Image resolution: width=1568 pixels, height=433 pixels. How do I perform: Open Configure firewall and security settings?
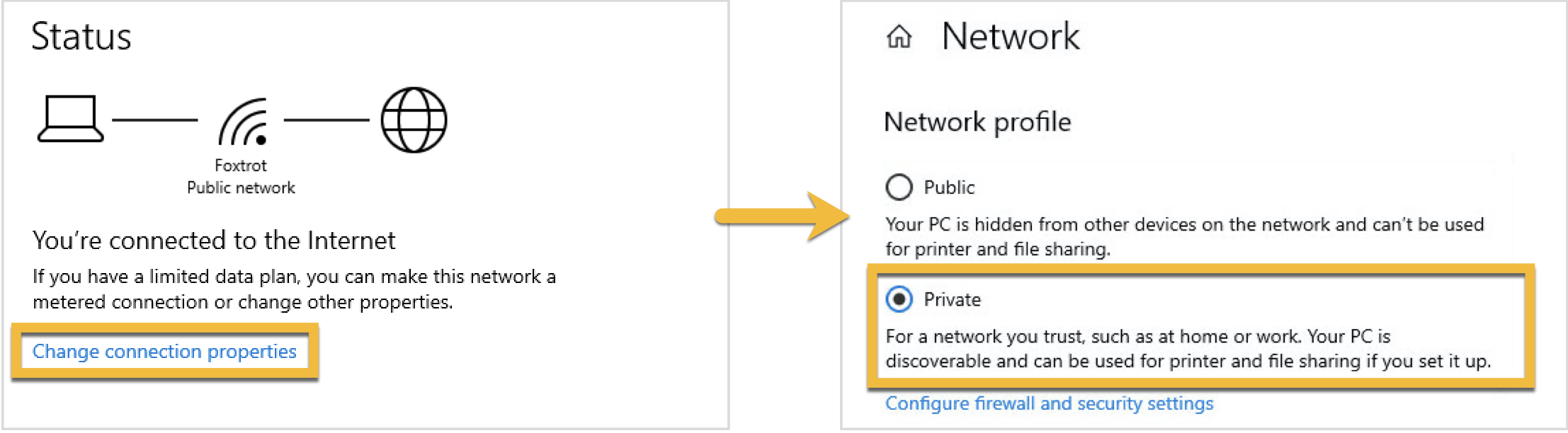coord(1049,403)
